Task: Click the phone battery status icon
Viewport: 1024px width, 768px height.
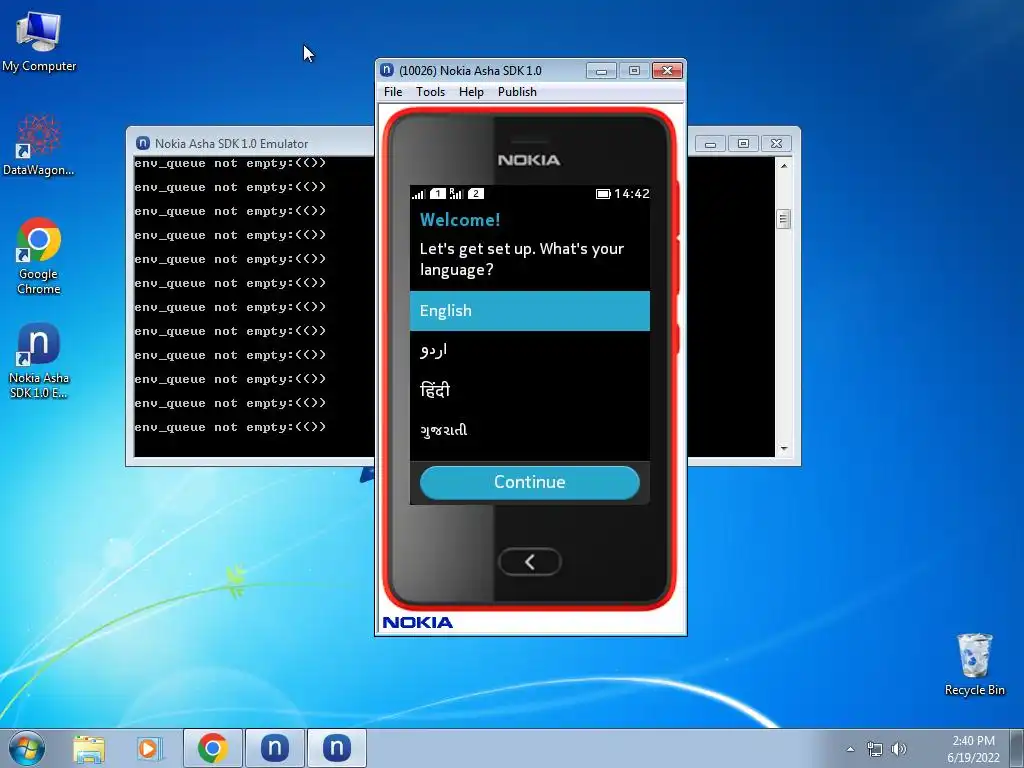Action: coord(603,193)
